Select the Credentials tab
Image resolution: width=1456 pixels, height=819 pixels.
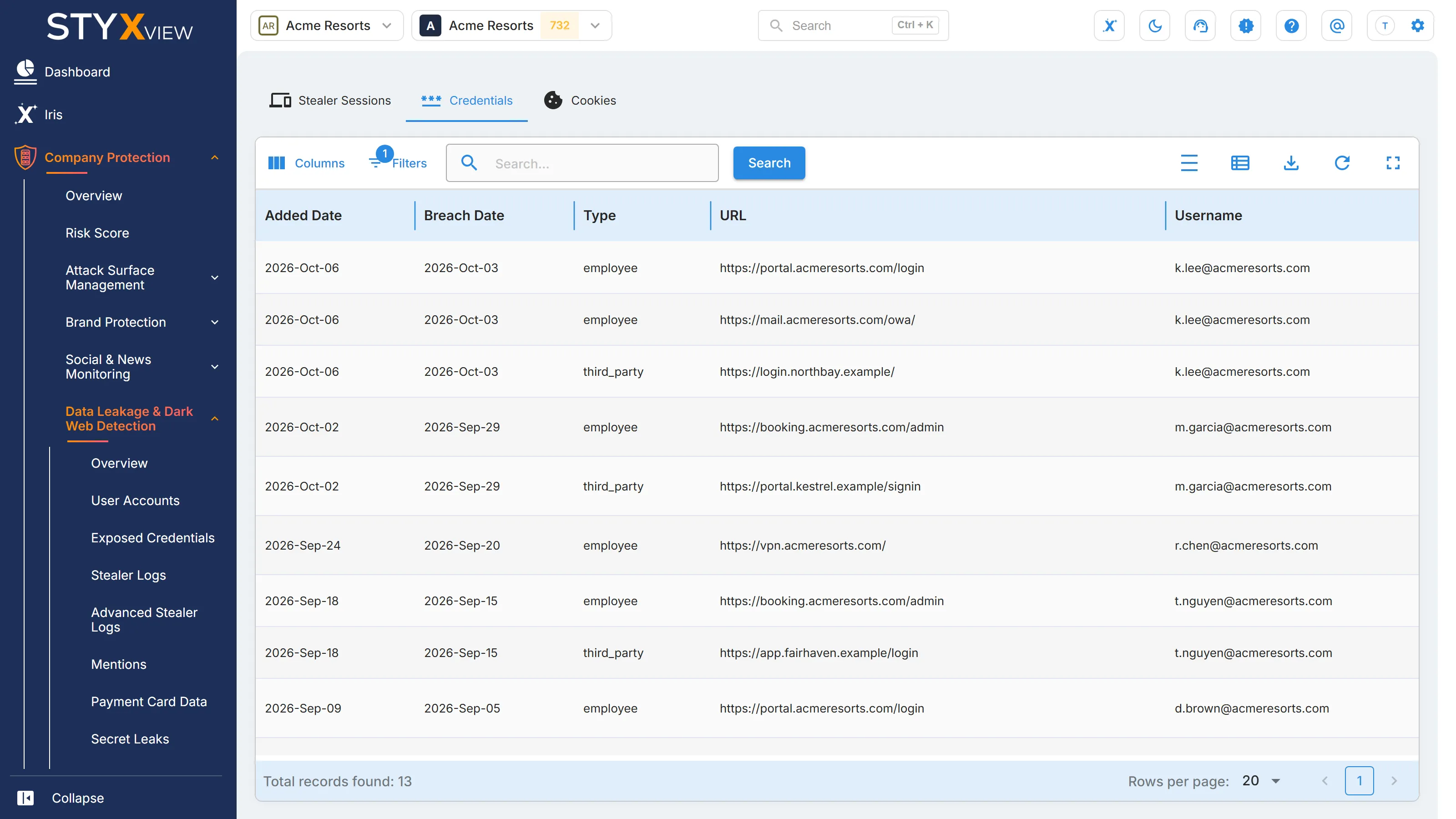click(466, 100)
